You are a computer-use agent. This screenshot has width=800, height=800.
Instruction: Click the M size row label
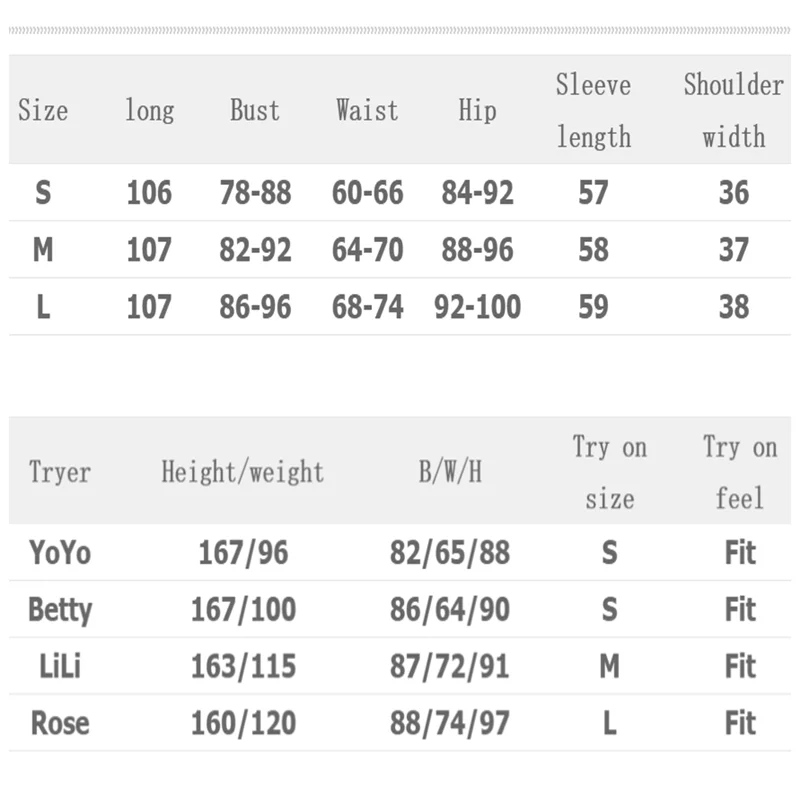coord(43,249)
